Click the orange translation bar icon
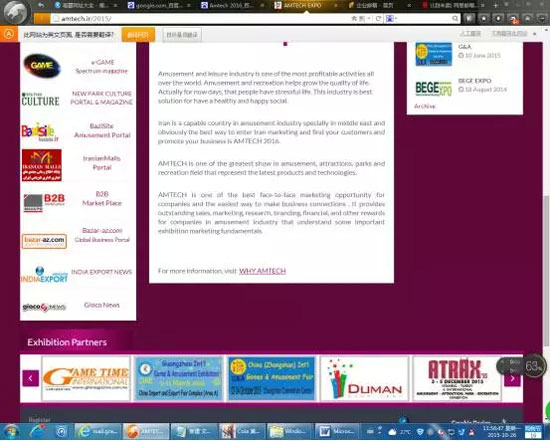This screenshot has width=550, height=441. (x=9, y=34)
